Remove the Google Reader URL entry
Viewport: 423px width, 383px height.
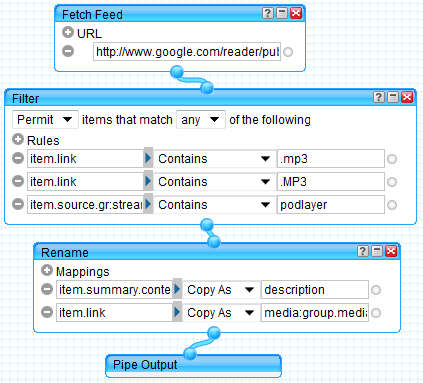point(68,51)
